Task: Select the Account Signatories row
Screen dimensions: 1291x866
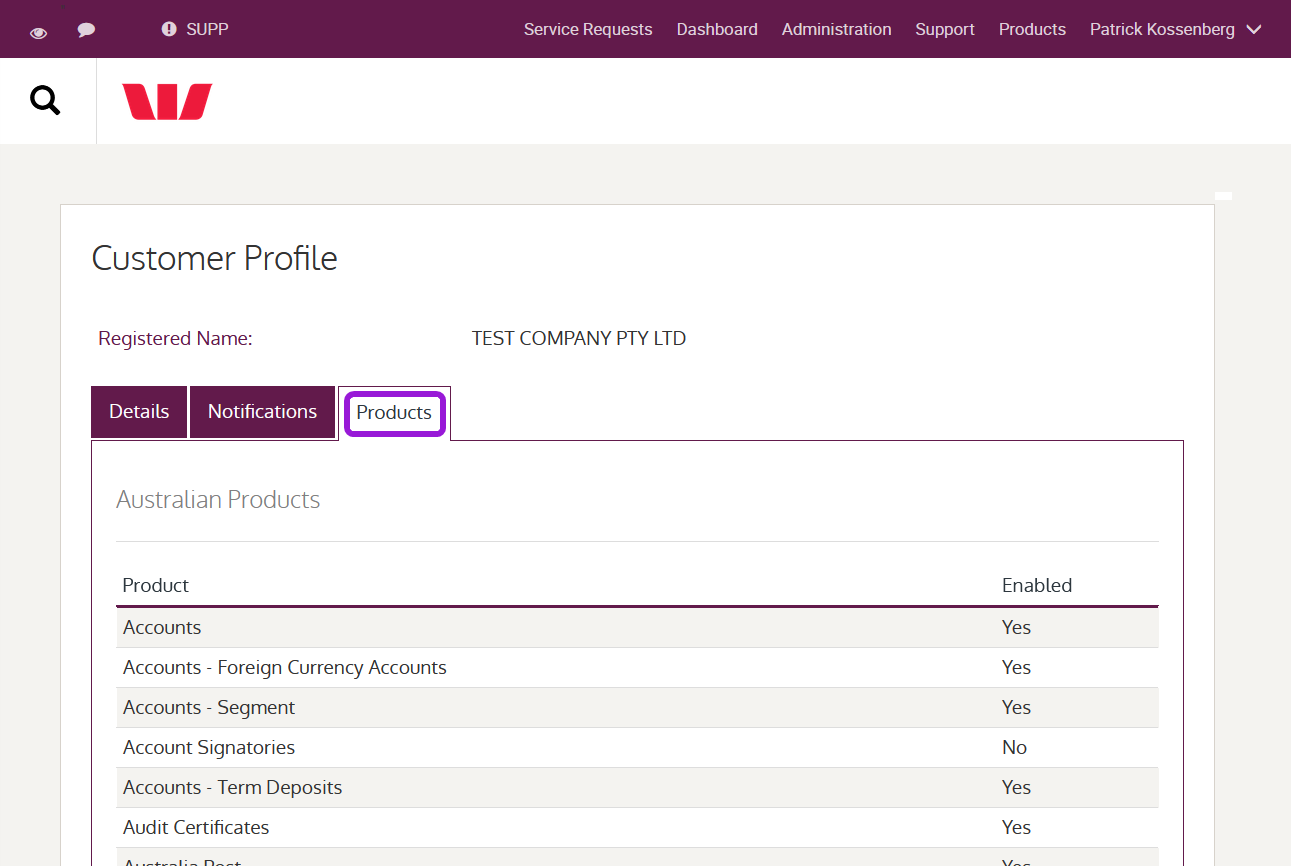Action: tap(637, 748)
